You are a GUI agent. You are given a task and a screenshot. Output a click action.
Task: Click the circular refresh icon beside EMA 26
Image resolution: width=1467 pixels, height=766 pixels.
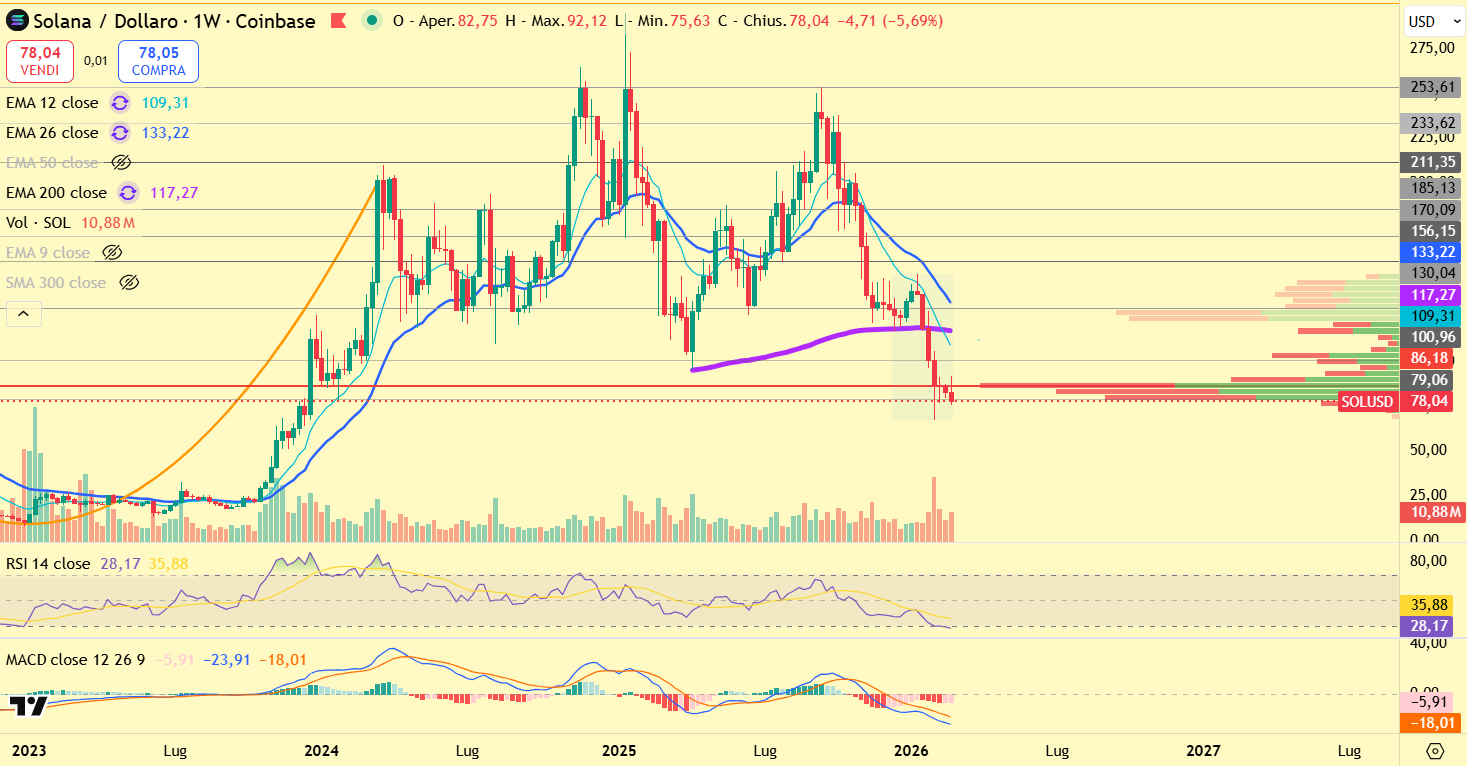click(x=119, y=132)
